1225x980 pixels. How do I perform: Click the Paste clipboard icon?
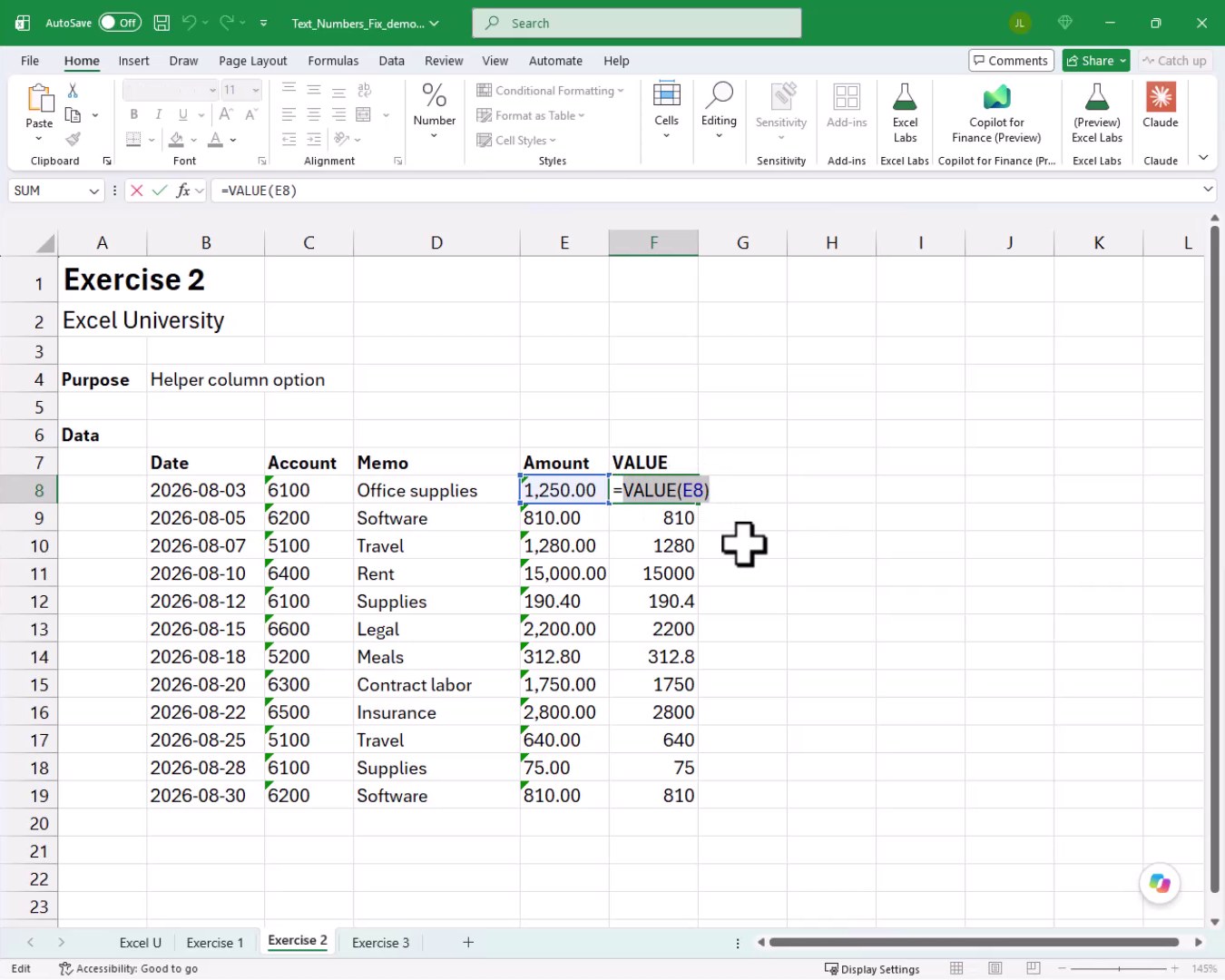pos(39,98)
